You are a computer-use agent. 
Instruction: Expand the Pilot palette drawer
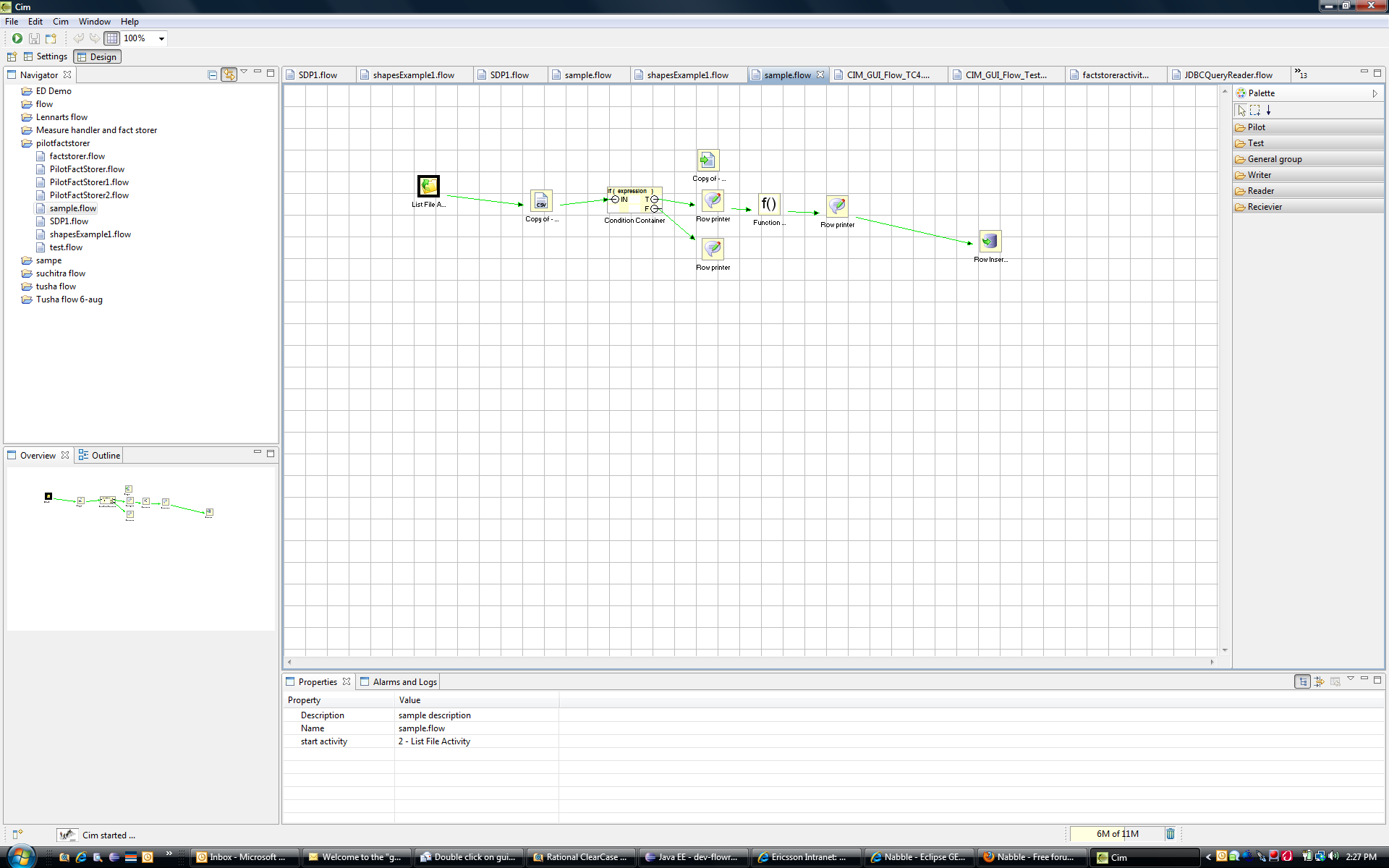pos(1308,127)
